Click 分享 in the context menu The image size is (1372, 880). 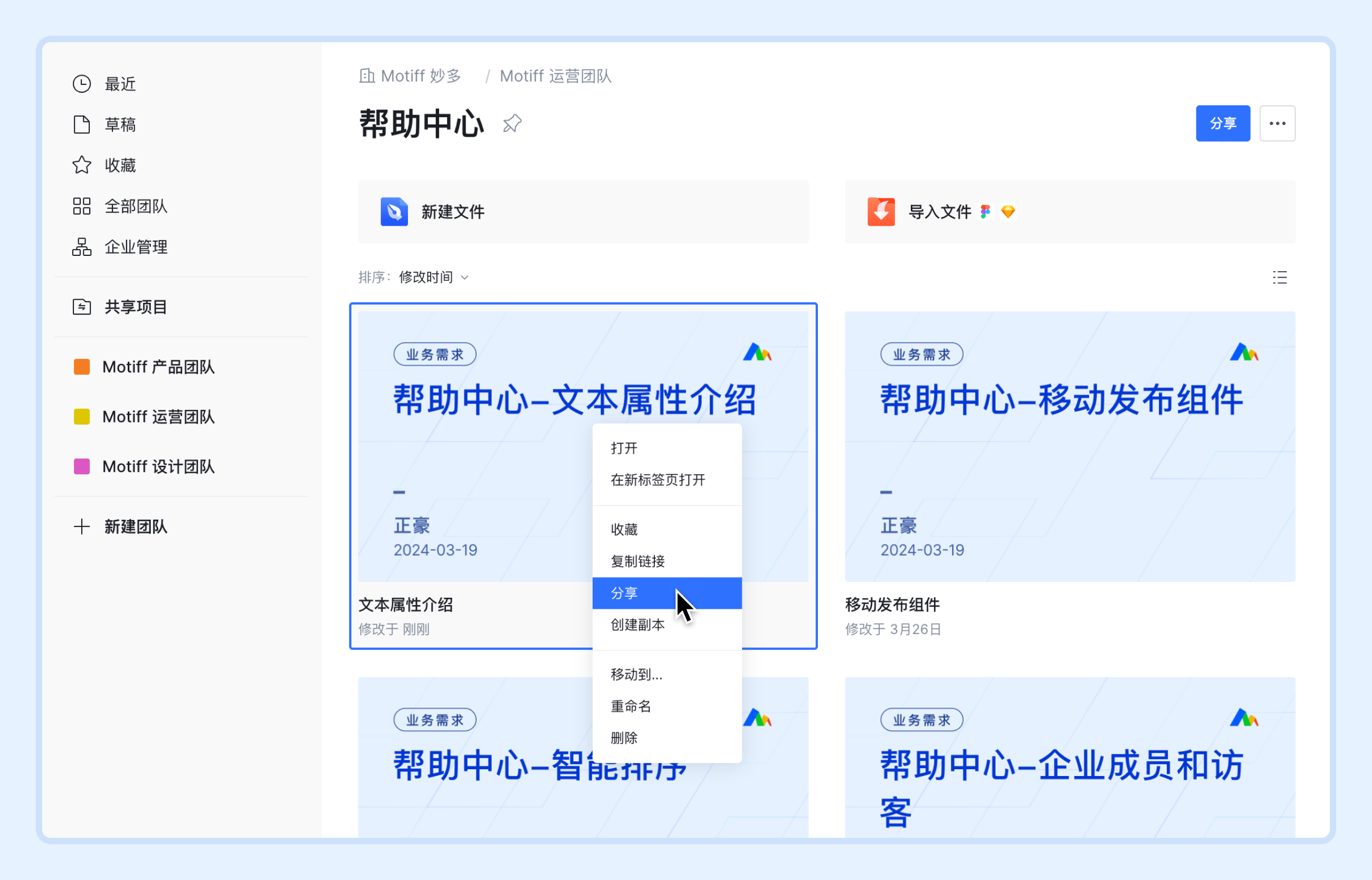[x=667, y=593]
